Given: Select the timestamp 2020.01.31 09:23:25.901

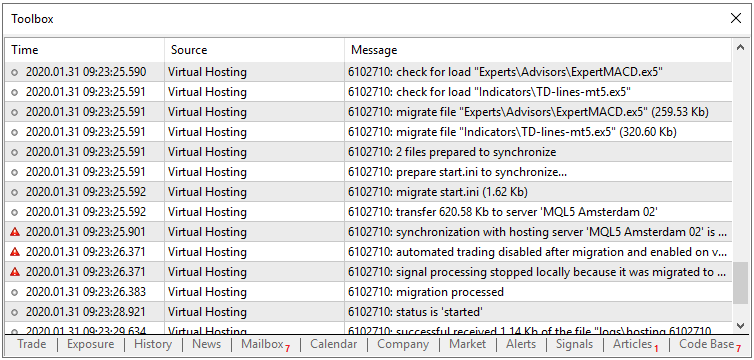Looking at the screenshot, I should pyautogui.click(x=86, y=232).
